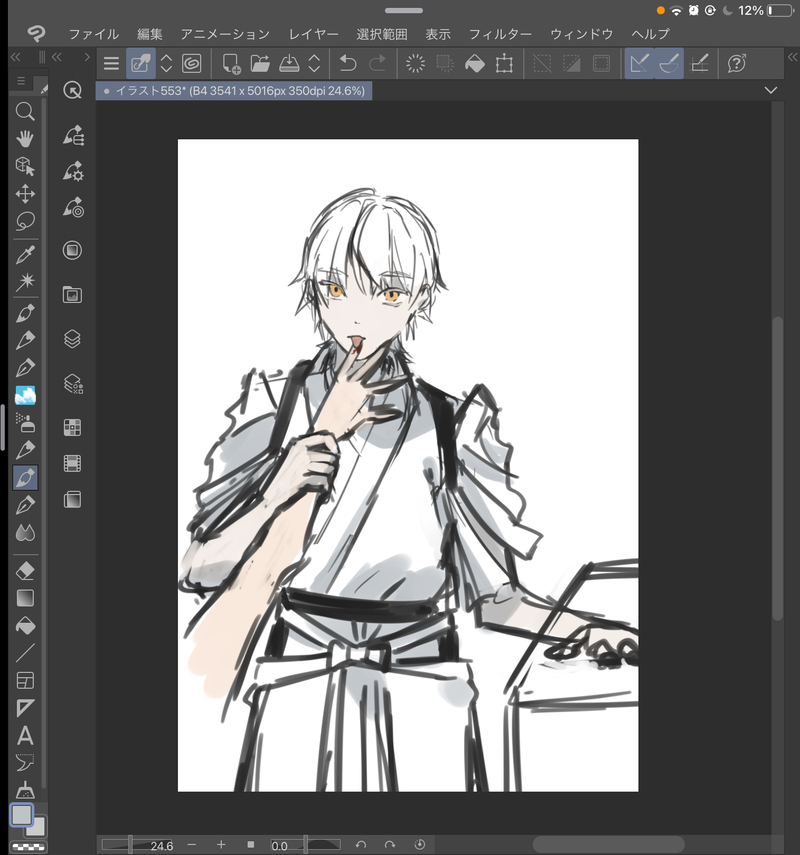800x855 pixels.
Task: Open the tool palette hamburger menu
Action: point(21,81)
